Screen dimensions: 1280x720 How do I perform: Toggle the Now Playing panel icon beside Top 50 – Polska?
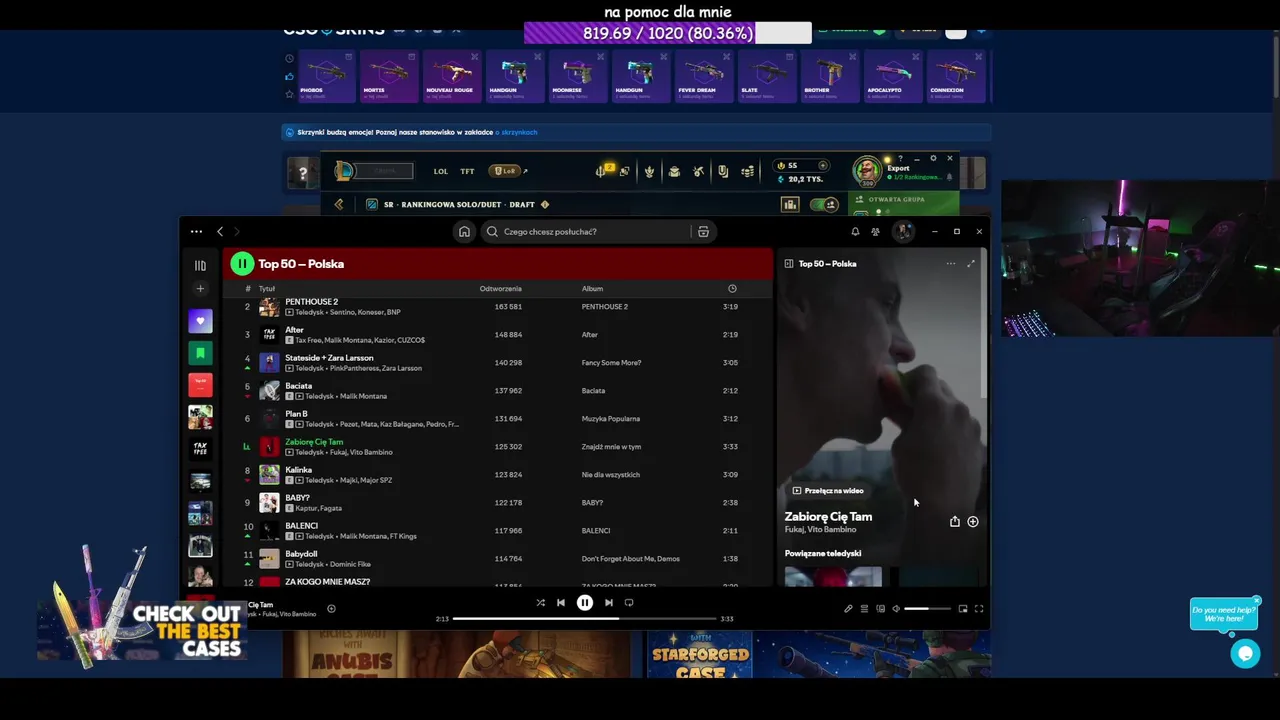[x=789, y=264]
